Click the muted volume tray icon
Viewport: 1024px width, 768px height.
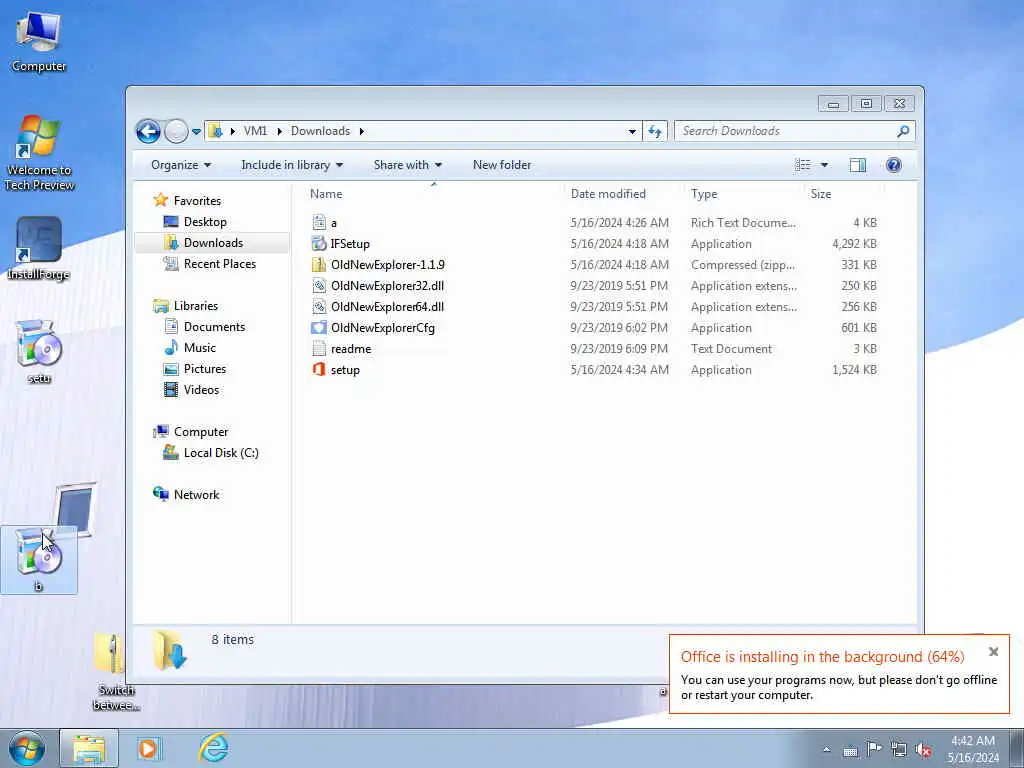click(x=923, y=750)
